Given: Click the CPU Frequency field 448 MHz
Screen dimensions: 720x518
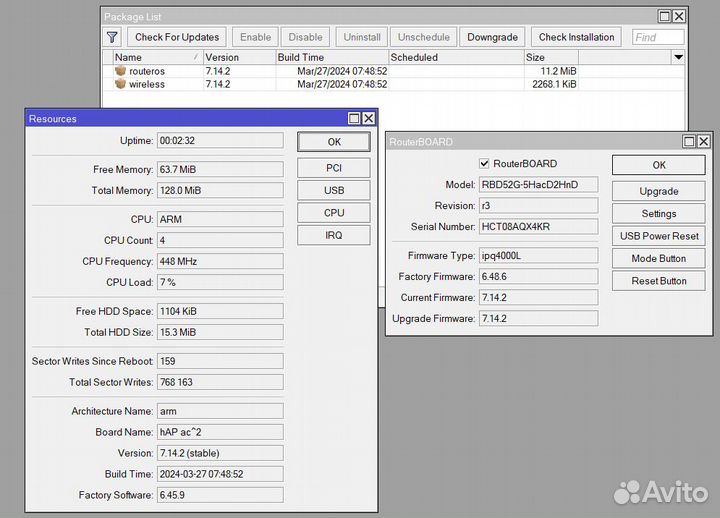Looking at the screenshot, I should click(x=220, y=261).
